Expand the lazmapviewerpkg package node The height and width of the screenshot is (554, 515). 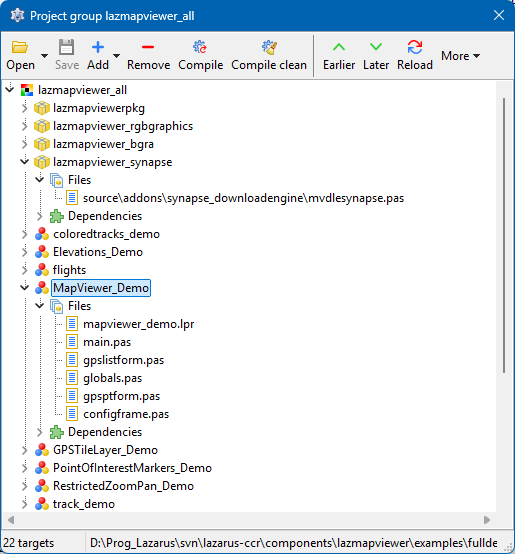coord(24,108)
